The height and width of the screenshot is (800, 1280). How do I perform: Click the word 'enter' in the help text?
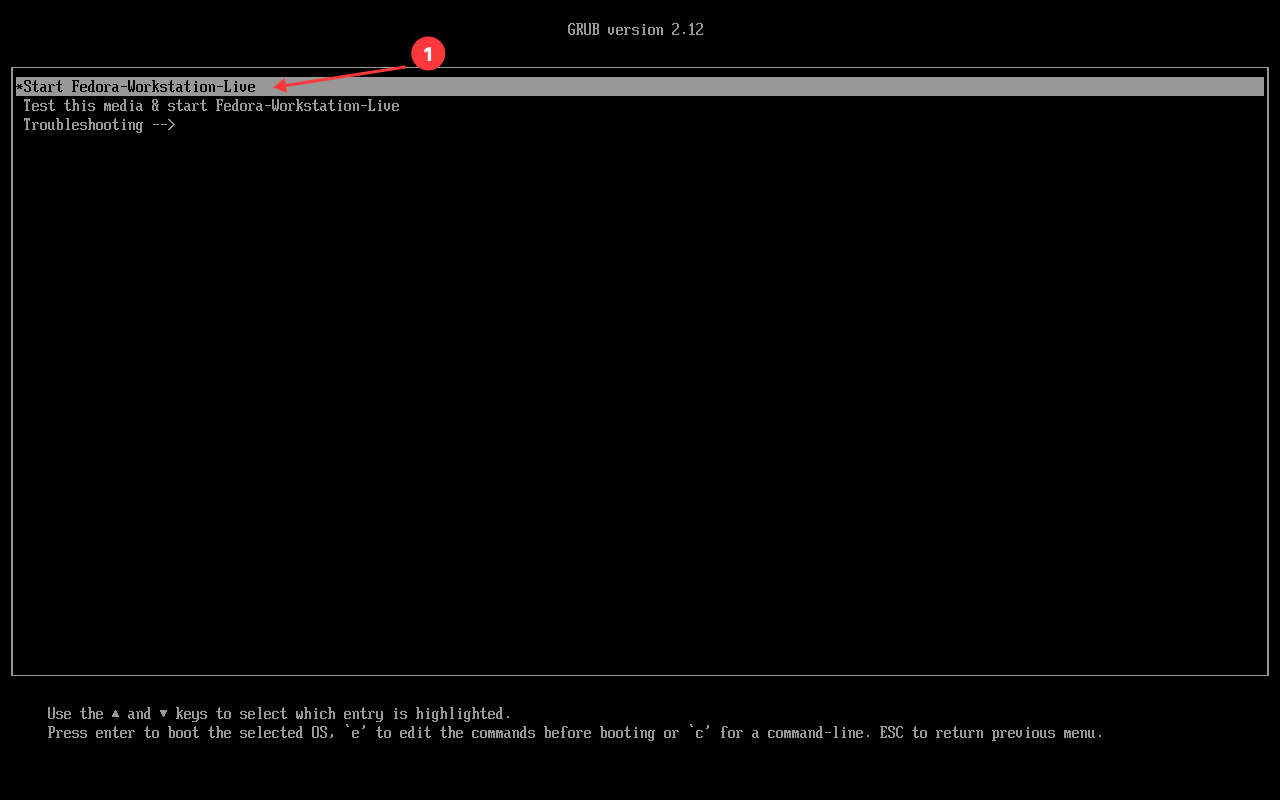(115, 733)
